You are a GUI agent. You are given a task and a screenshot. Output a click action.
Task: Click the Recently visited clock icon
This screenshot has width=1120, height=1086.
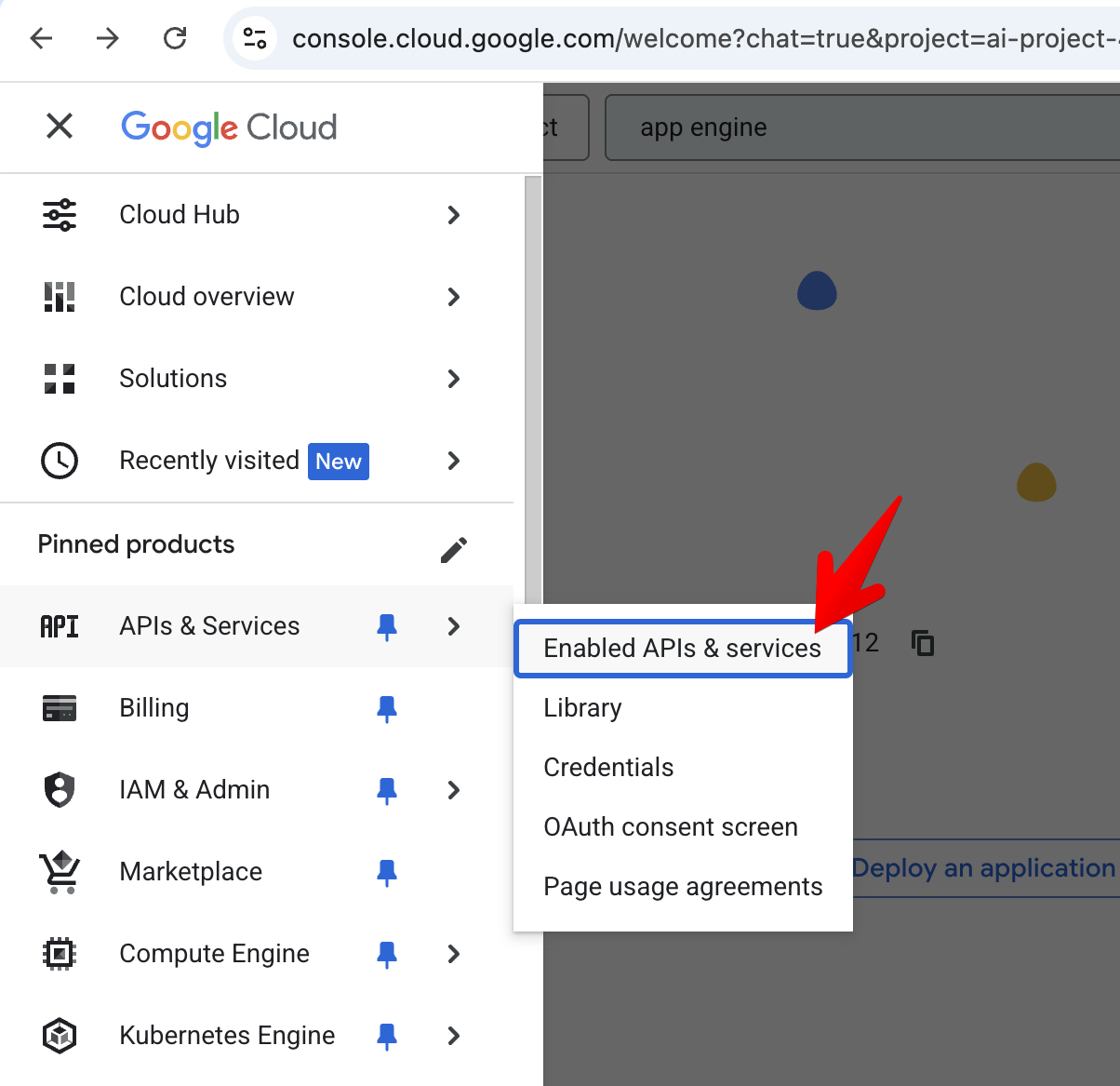[x=60, y=461]
